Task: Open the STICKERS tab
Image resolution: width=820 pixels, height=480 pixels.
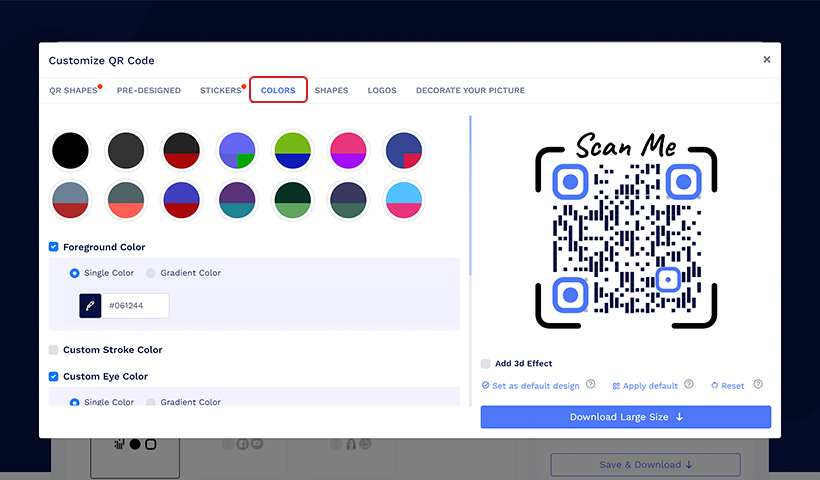Action: pos(221,90)
